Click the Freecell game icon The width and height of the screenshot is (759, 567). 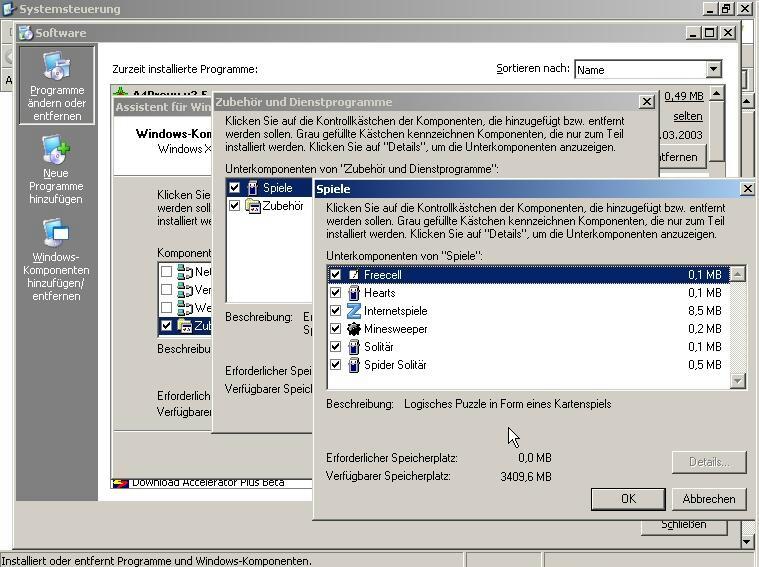click(x=354, y=275)
